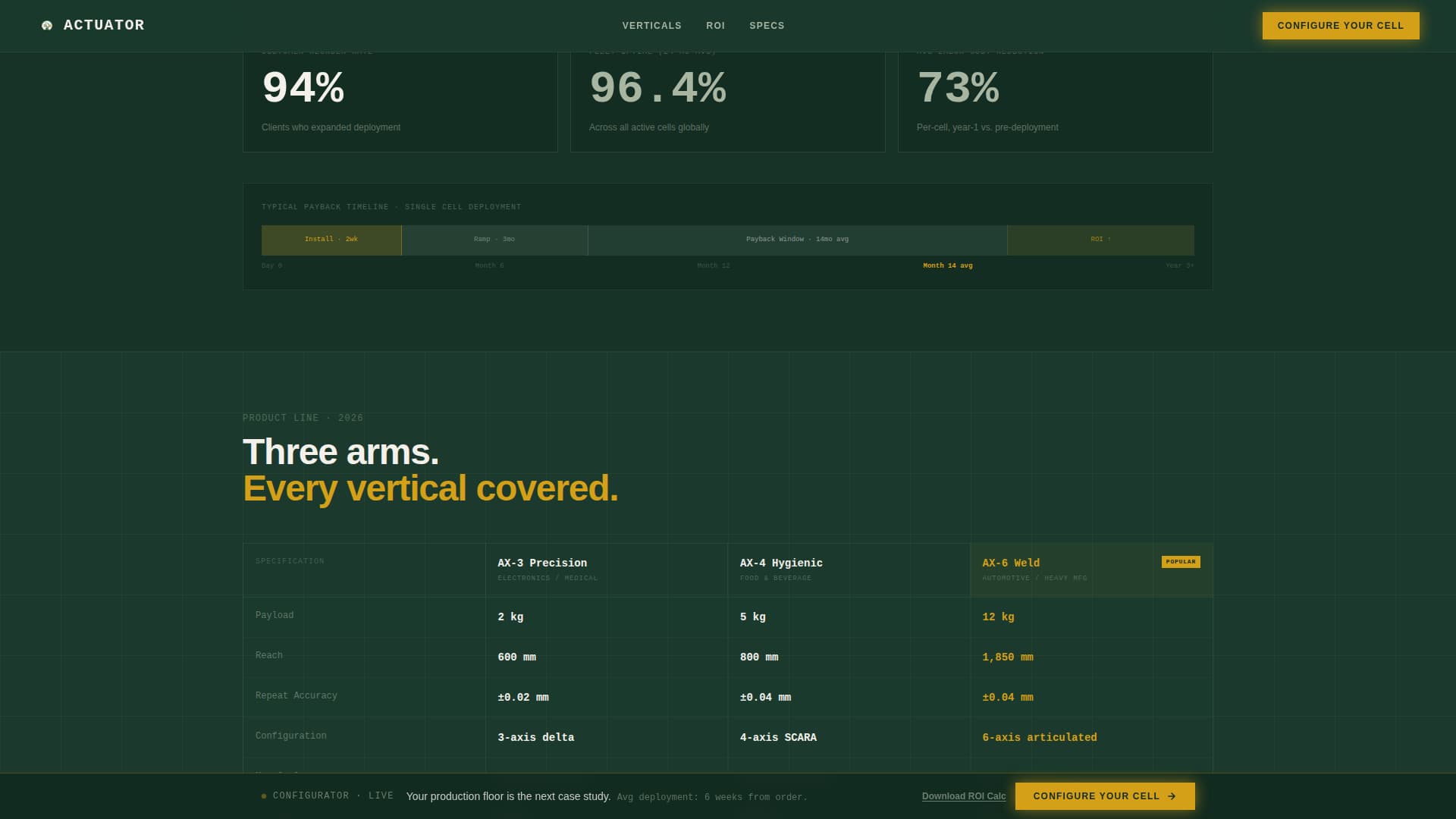Click the Month 14 avg timeline marker
This screenshot has height=819, width=1456.
(946, 265)
